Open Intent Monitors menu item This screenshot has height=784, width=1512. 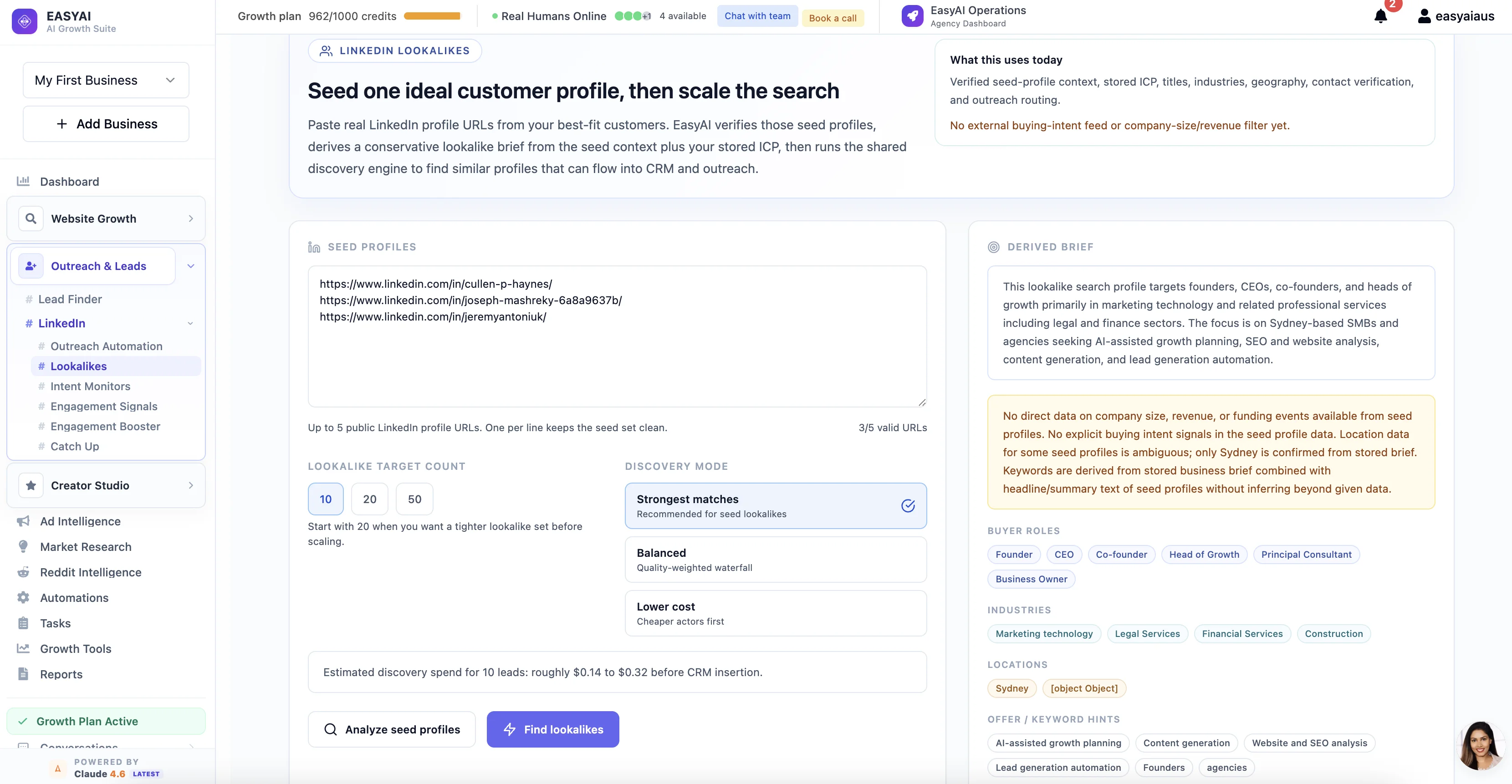point(90,386)
